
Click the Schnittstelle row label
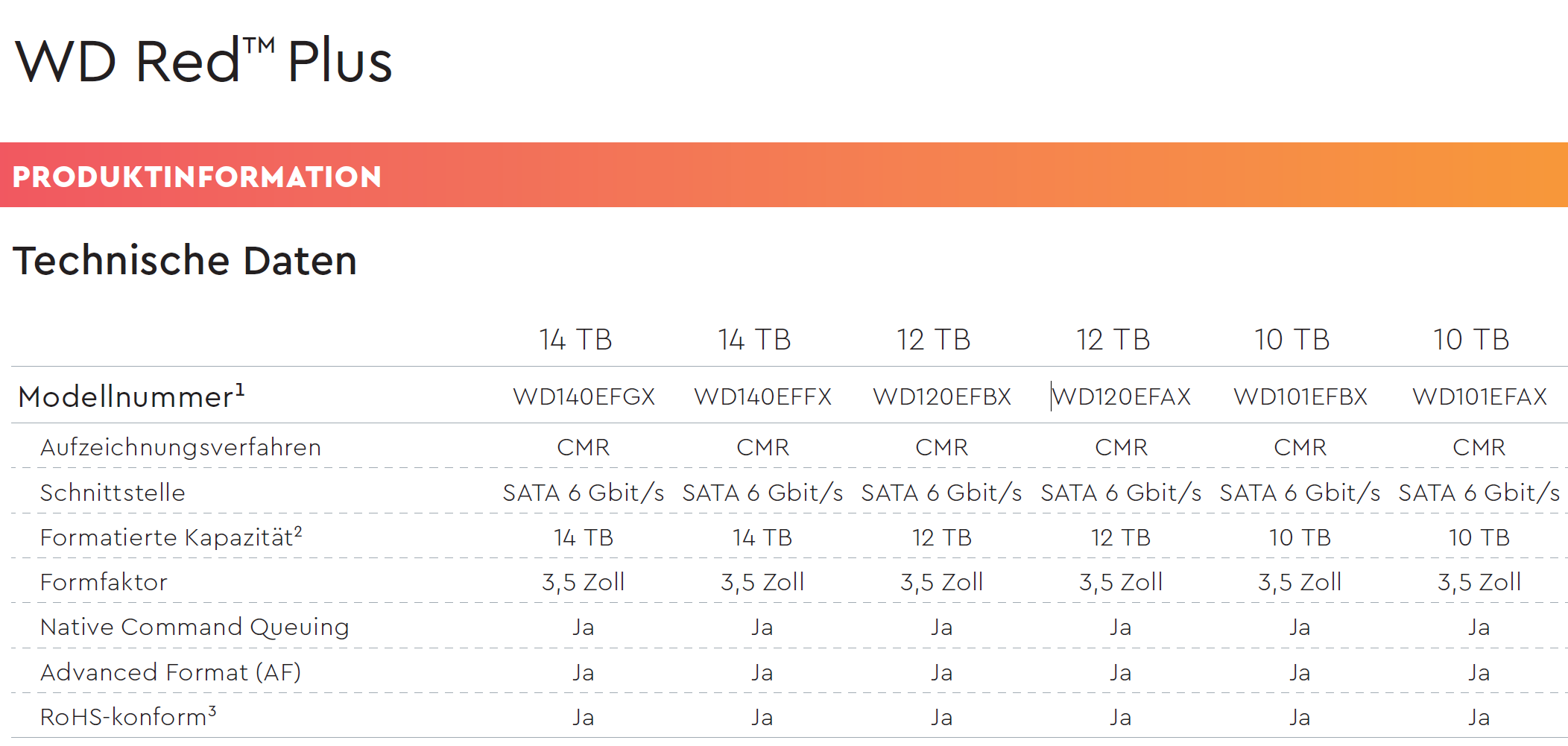click(113, 493)
